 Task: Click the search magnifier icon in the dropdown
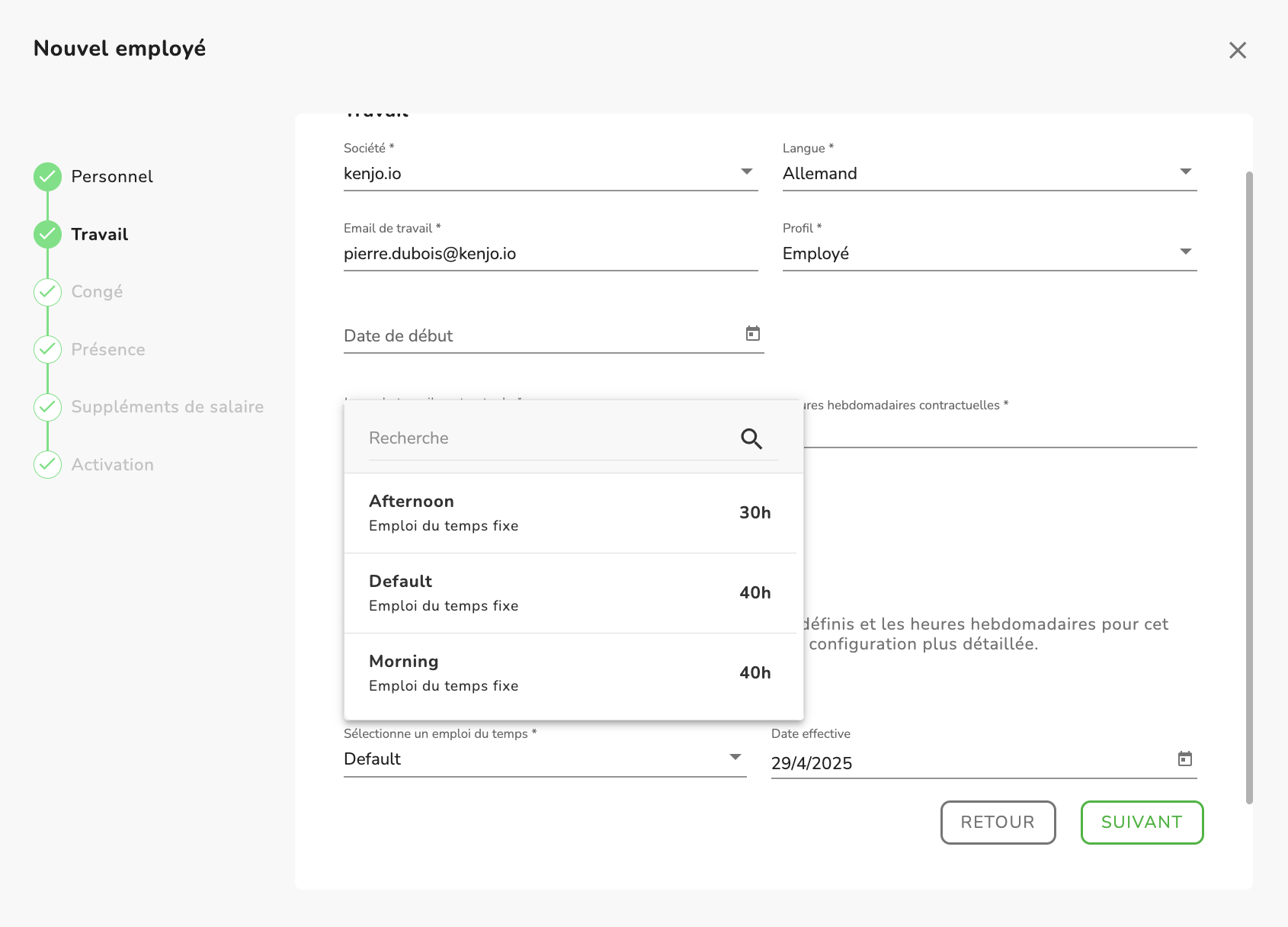(x=751, y=439)
